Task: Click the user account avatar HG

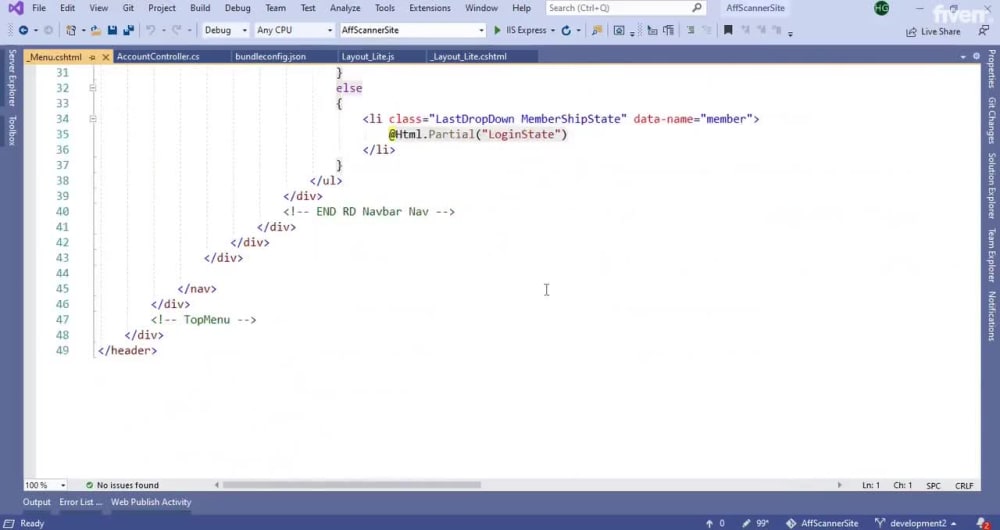Action: 882,8
